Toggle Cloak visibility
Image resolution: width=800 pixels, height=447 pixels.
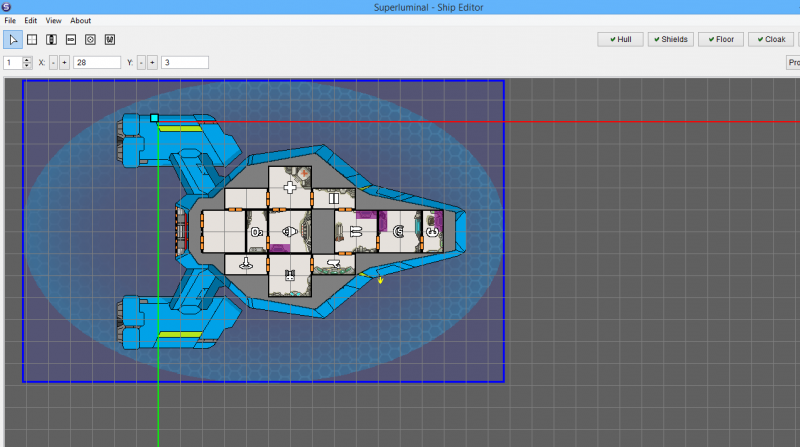pyautogui.click(x=771, y=39)
